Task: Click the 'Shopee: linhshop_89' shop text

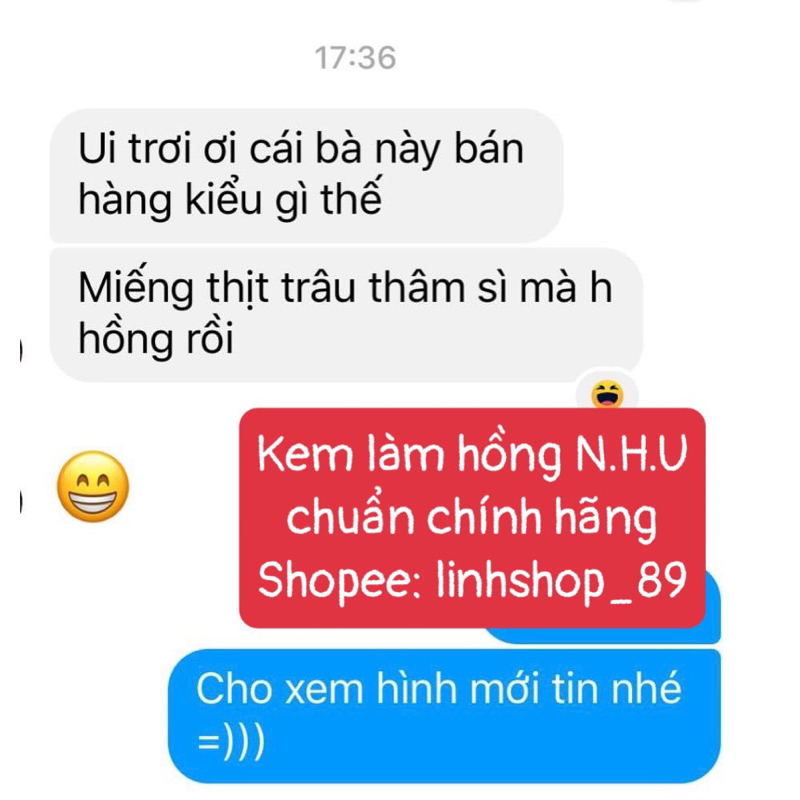Action: point(472,580)
